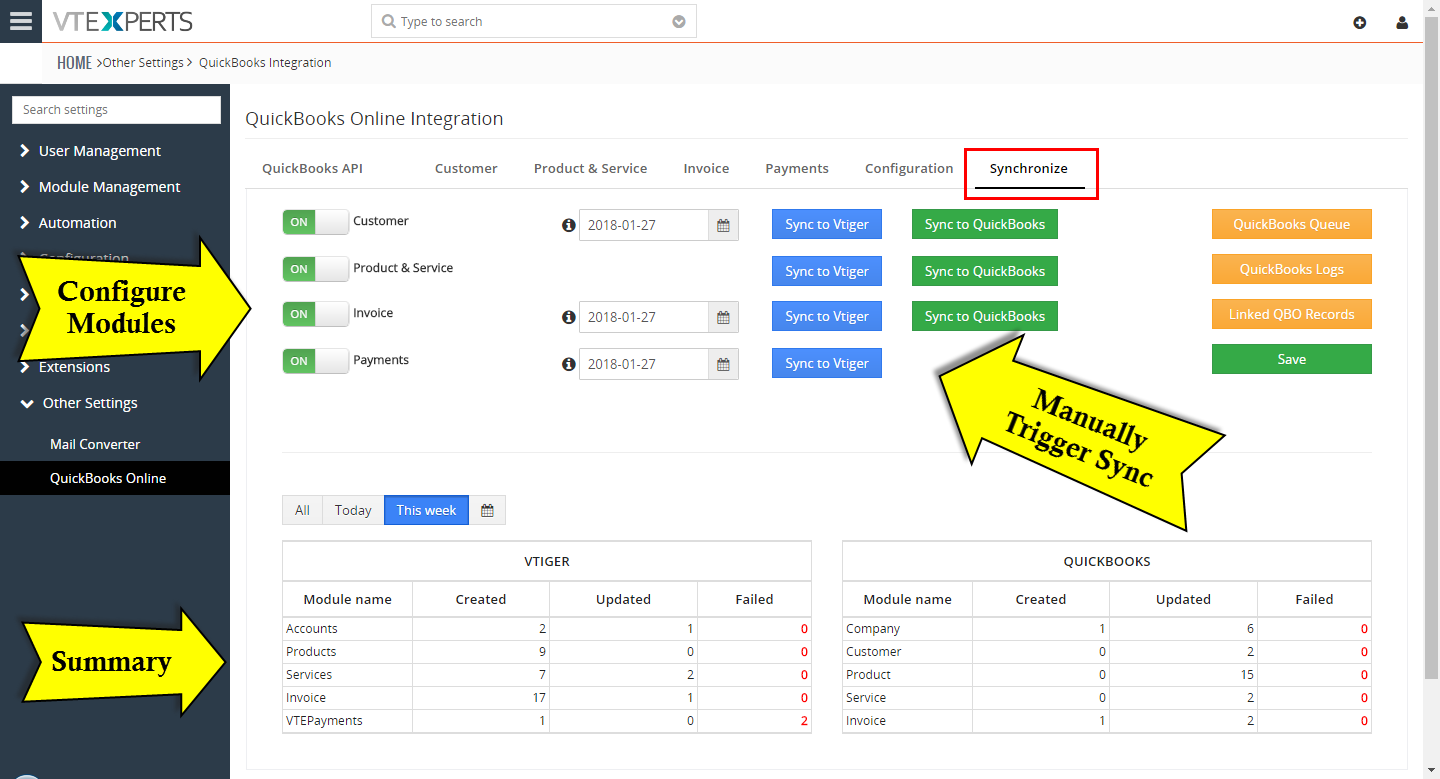
Task: Open calendar picker for Customer date
Action: [723, 225]
